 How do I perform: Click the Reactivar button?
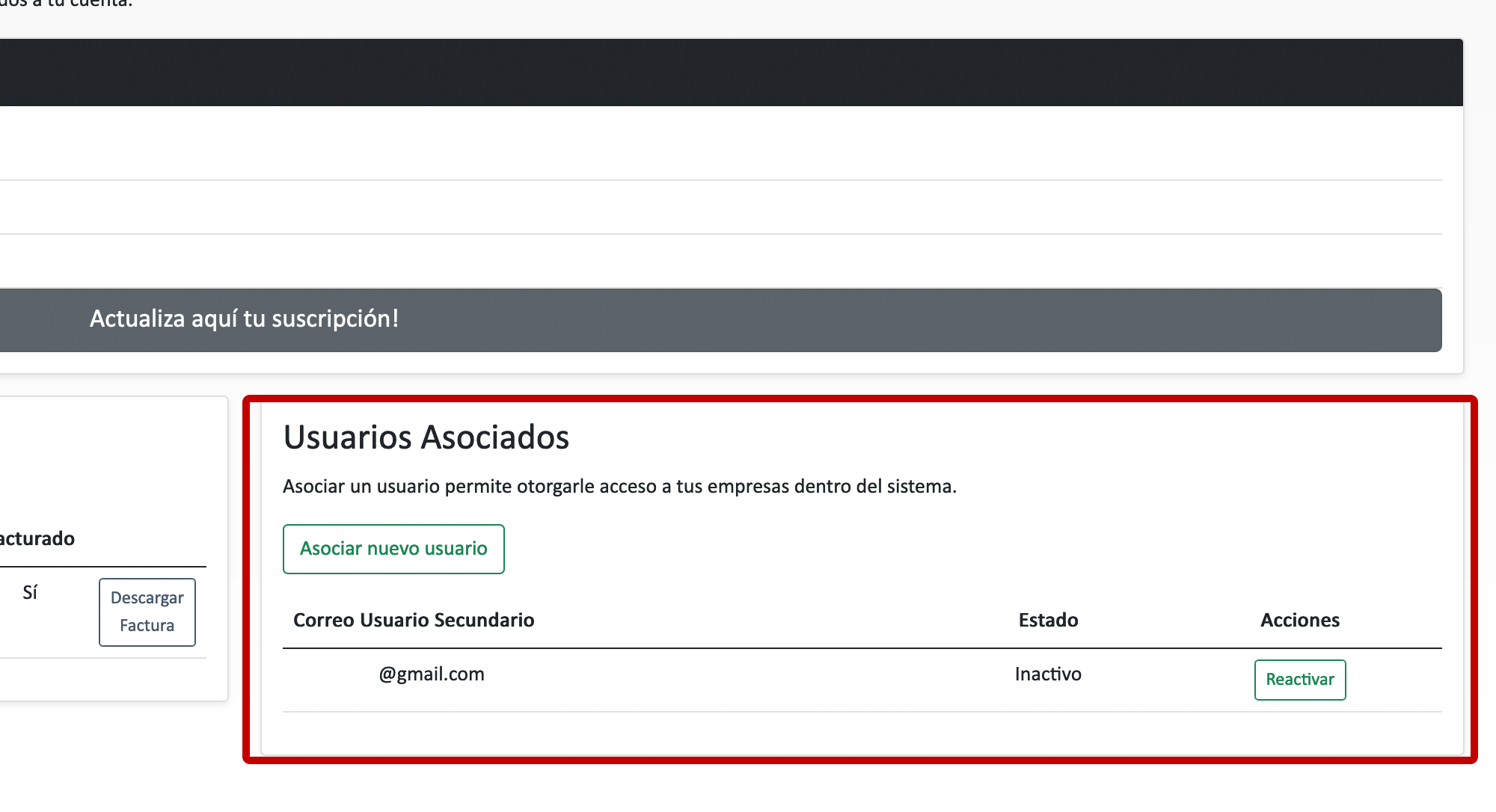pyautogui.click(x=1299, y=680)
